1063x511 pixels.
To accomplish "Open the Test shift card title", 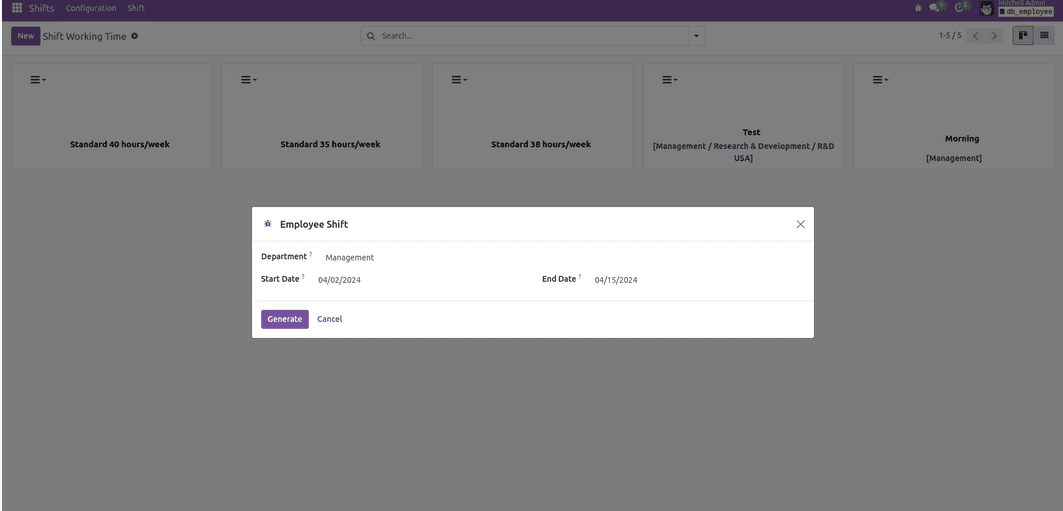I will click(x=751, y=132).
